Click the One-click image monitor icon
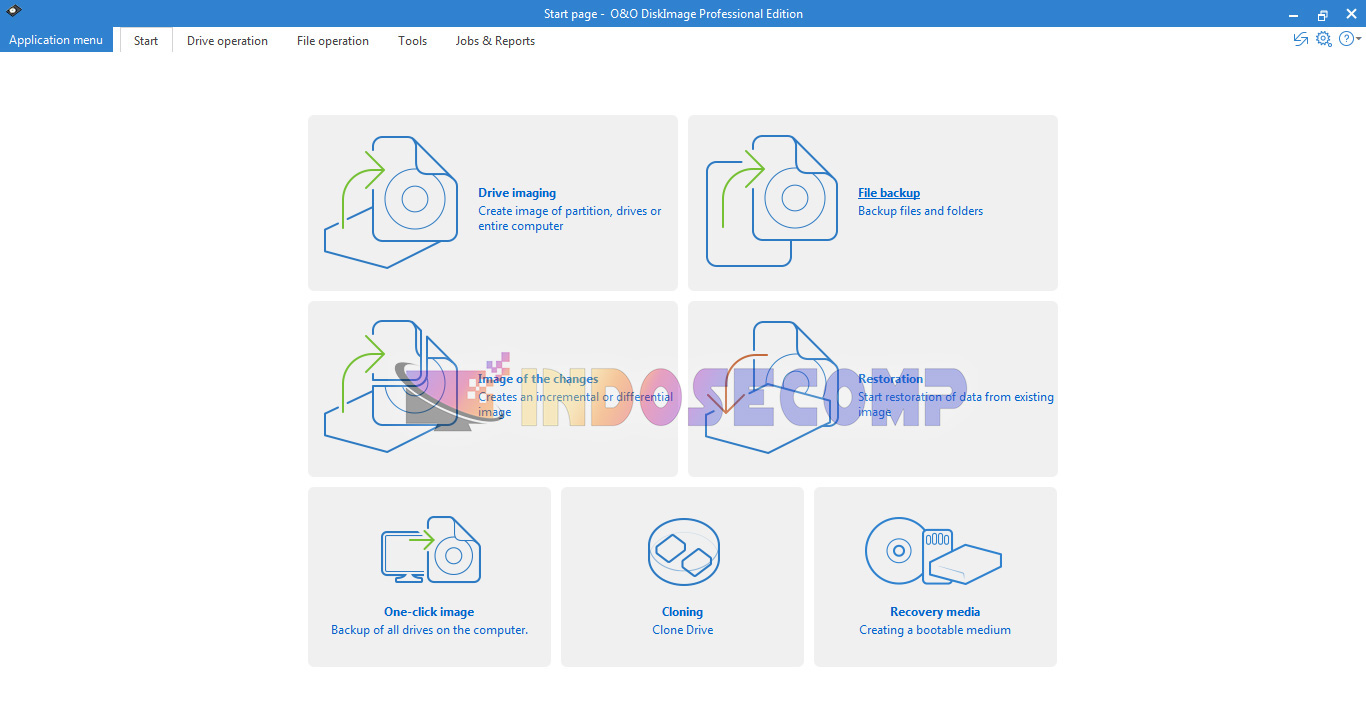 pyautogui.click(x=430, y=550)
